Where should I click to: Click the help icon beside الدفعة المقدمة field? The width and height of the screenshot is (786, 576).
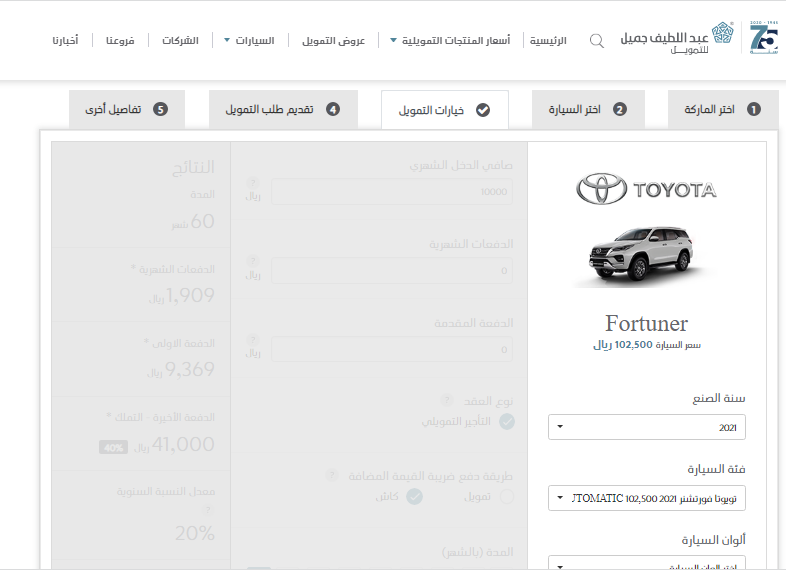[253, 340]
